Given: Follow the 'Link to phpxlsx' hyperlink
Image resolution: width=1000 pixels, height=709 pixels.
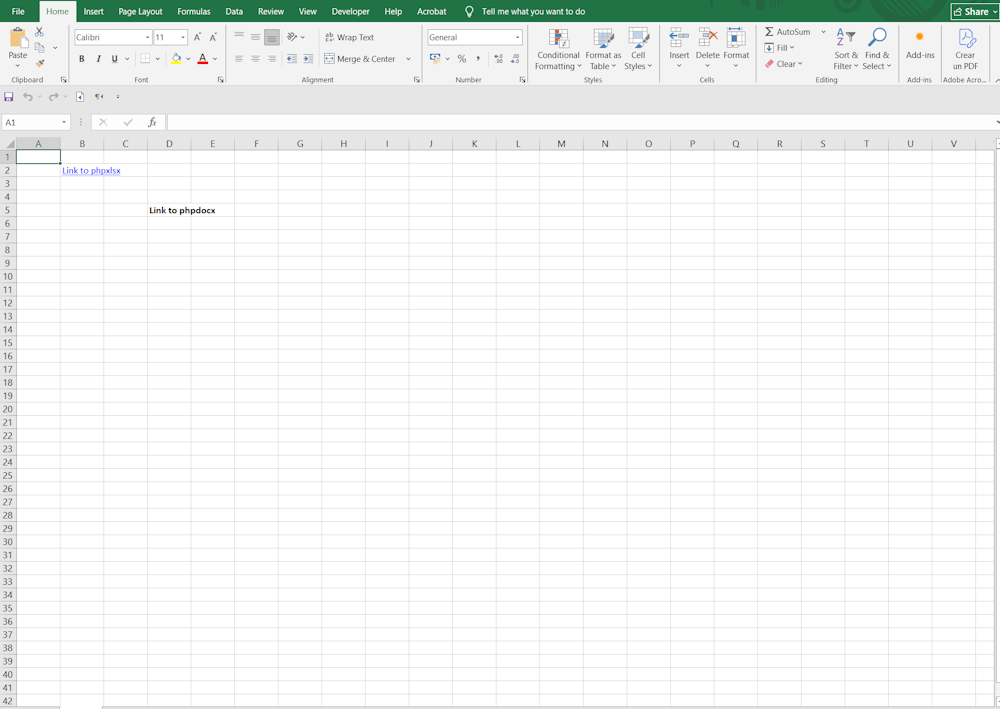Looking at the screenshot, I should 91,171.
